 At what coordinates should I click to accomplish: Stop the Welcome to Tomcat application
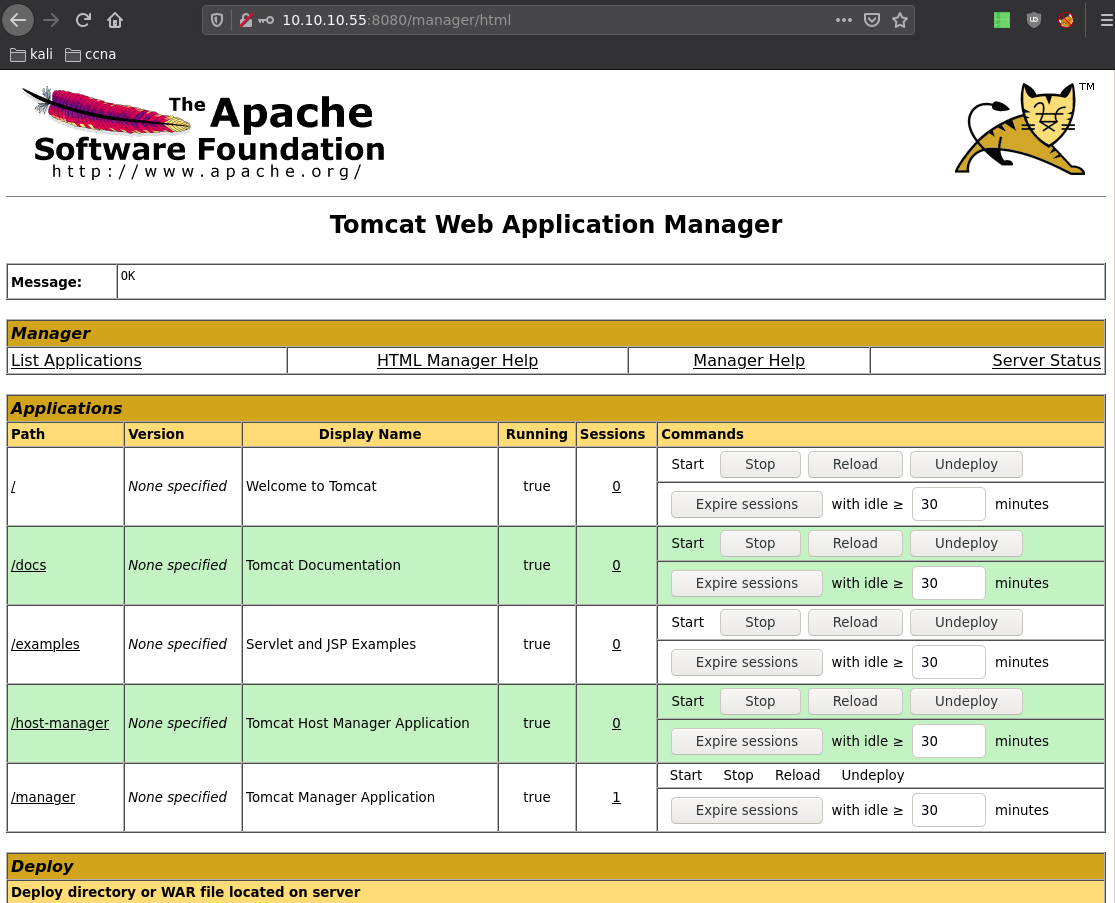pos(760,464)
